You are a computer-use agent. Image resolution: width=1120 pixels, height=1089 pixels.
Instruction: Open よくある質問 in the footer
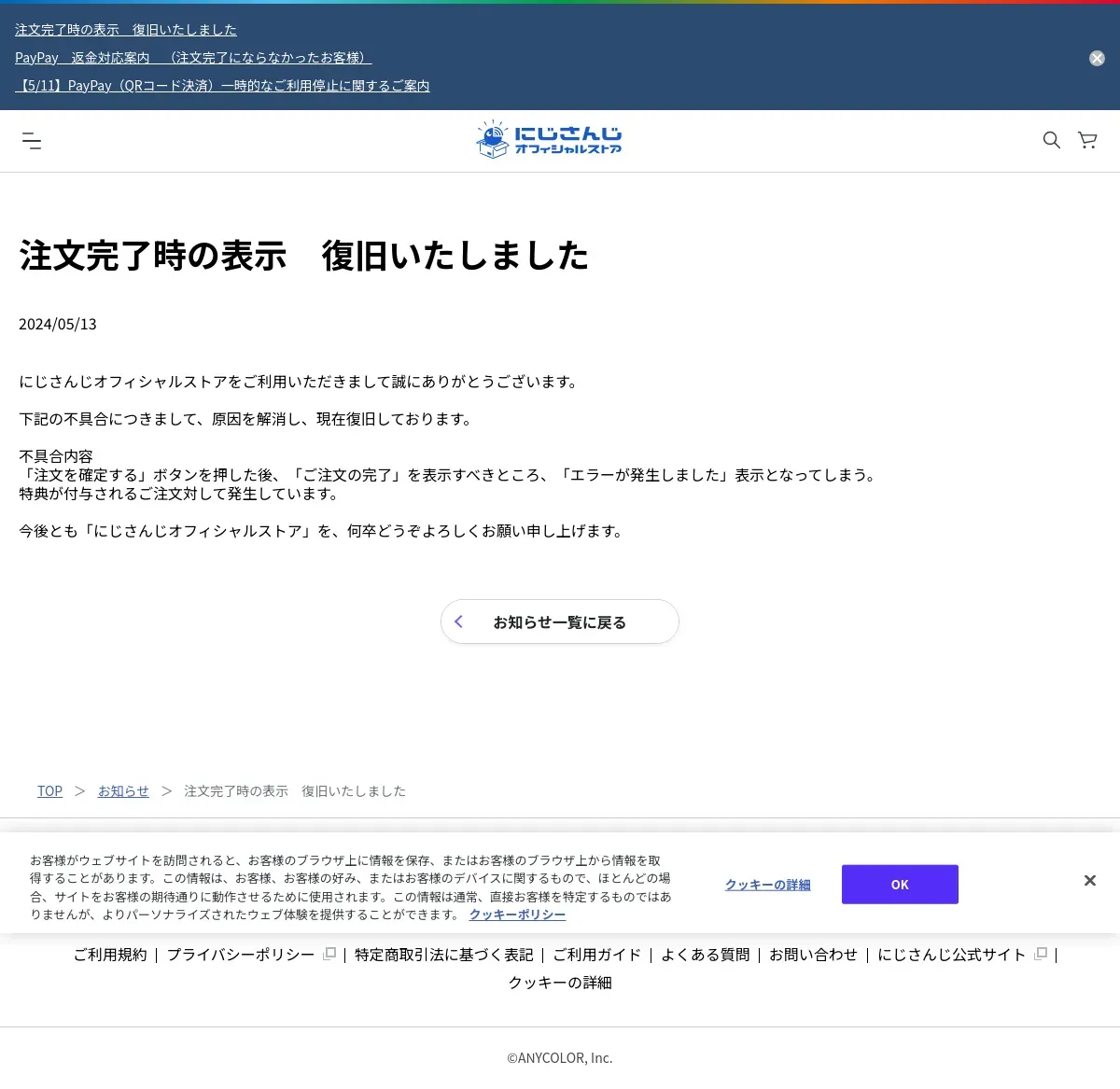706,955
